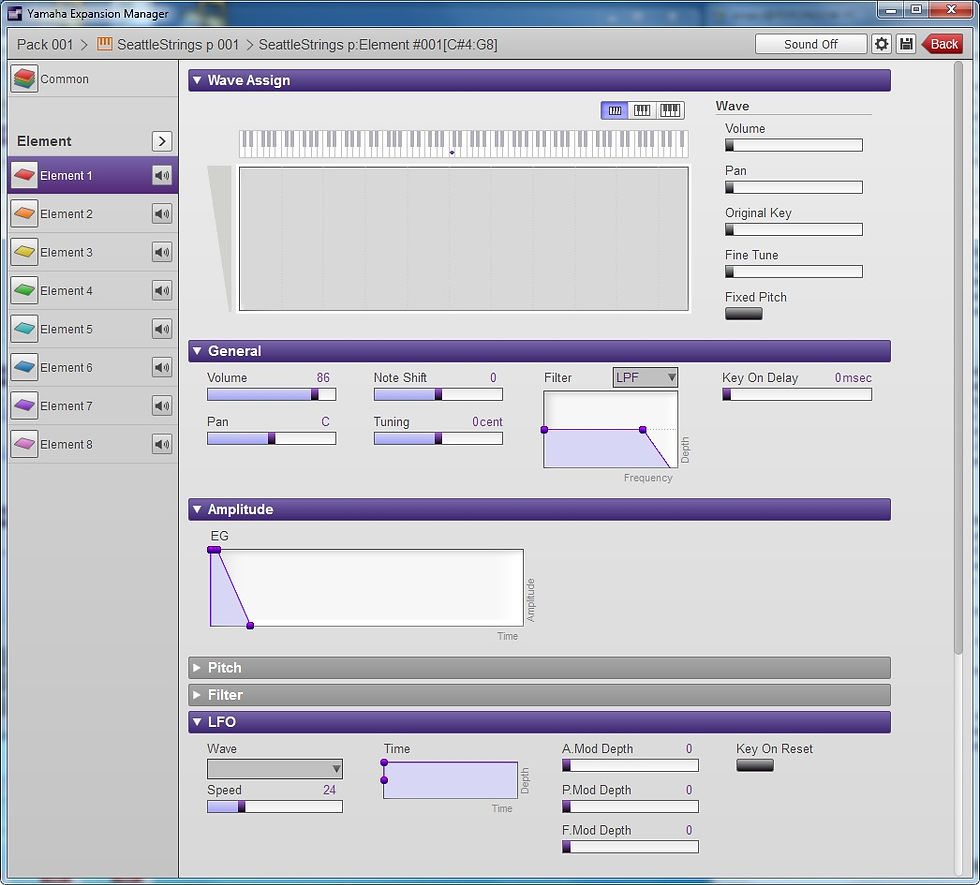Toggle the Key On Reset switch
Screen dimensions: 980x885
tap(754, 765)
